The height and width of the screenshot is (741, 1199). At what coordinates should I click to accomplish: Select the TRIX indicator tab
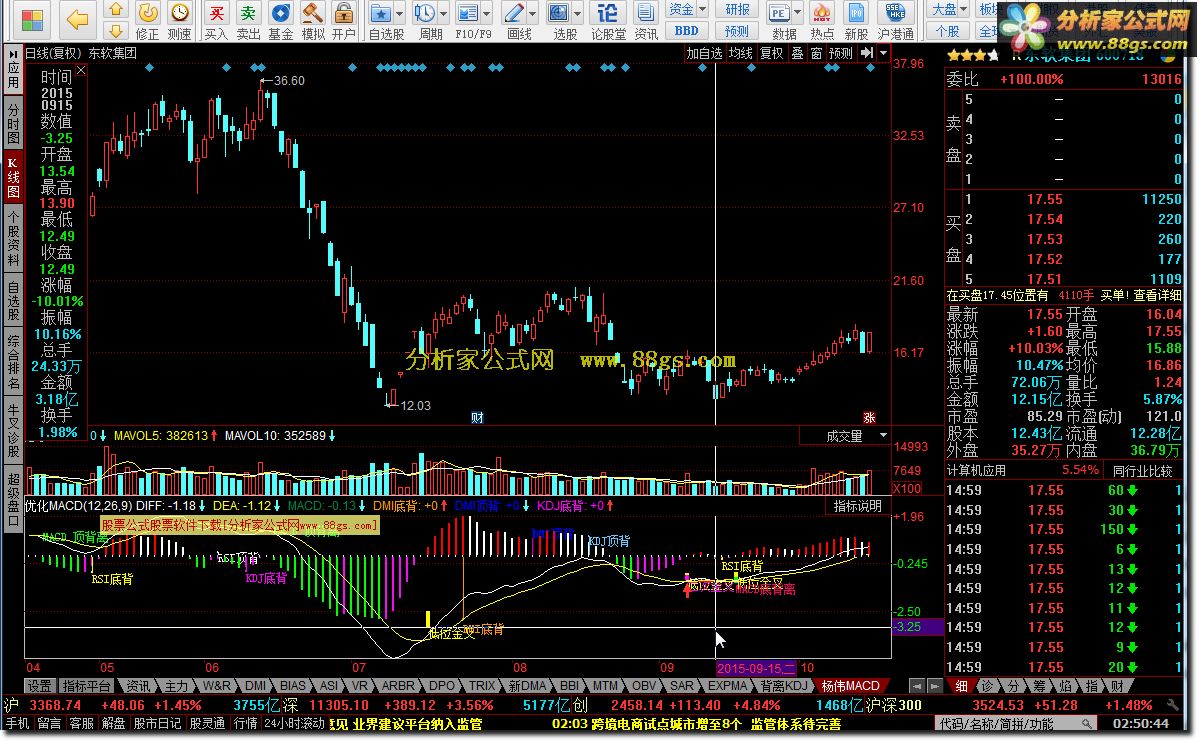click(x=483, y=686)
